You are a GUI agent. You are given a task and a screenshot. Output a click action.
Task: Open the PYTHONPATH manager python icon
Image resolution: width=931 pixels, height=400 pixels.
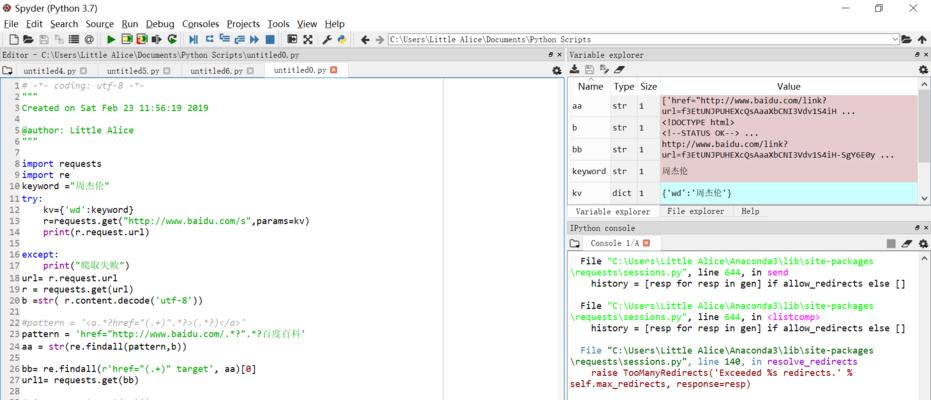click(342, 40)
